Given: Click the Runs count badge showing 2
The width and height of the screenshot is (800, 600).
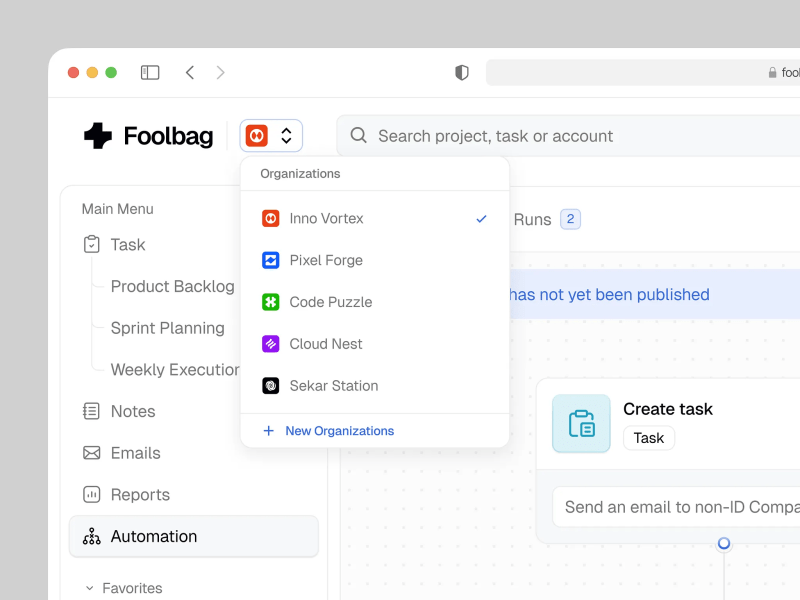Looking at the screenshot, I should [570, 219].
